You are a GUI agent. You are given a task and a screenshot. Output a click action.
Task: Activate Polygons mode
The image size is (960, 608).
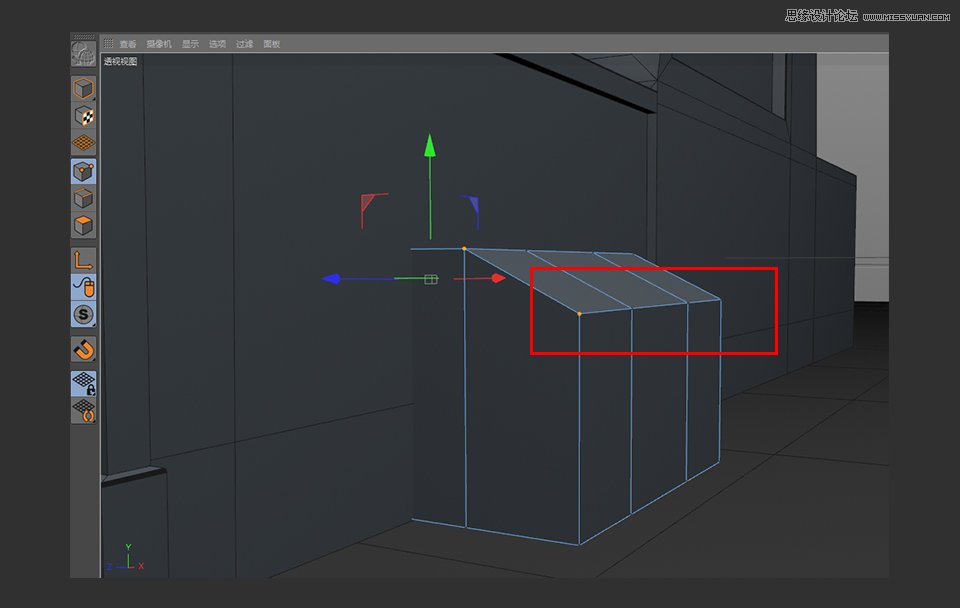pos(83,224)
